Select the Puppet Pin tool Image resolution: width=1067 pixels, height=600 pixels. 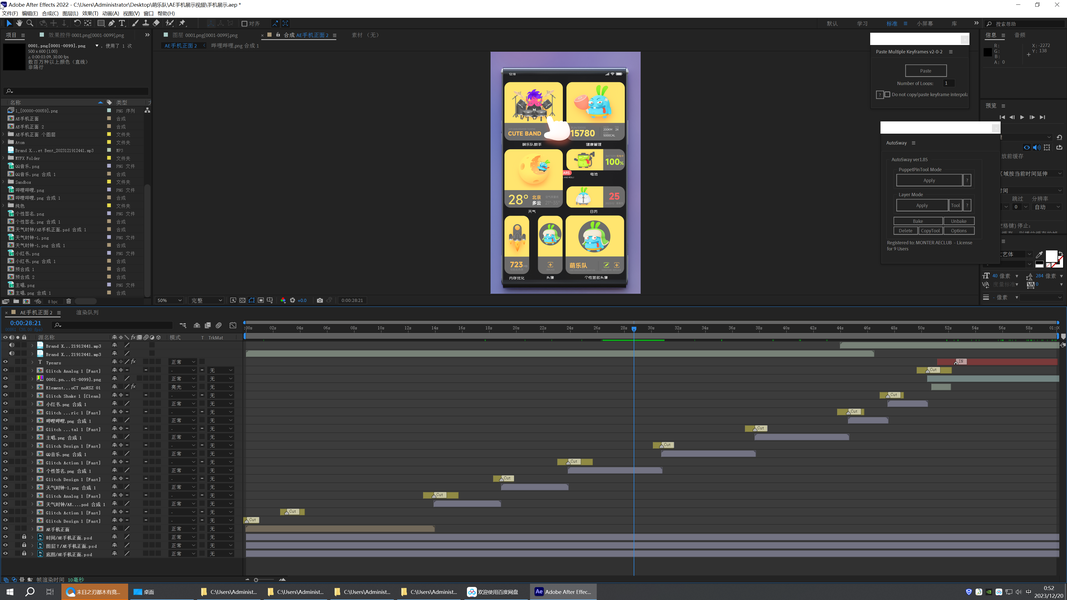(182, 23)
